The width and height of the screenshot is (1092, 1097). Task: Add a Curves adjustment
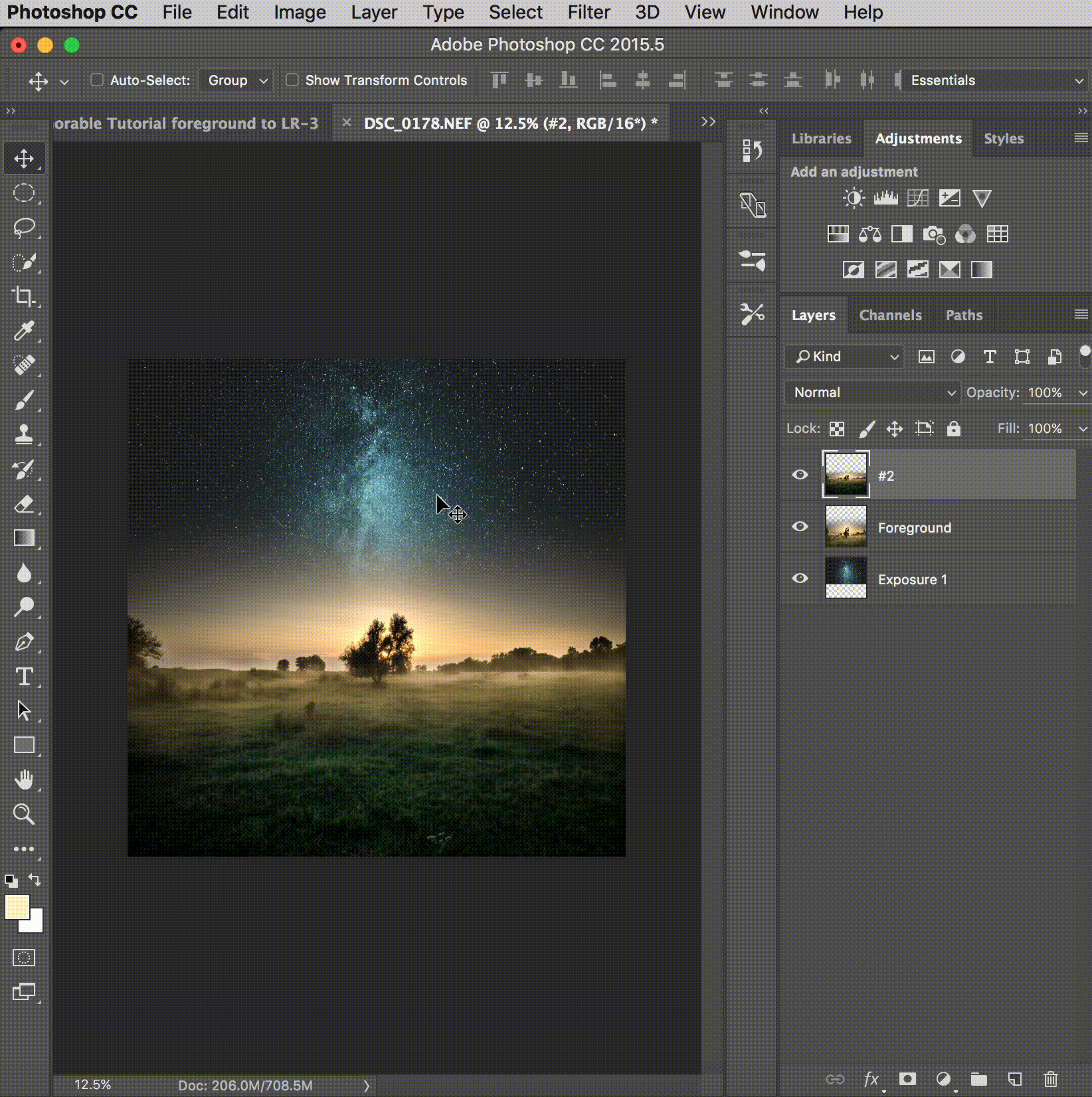917,198
